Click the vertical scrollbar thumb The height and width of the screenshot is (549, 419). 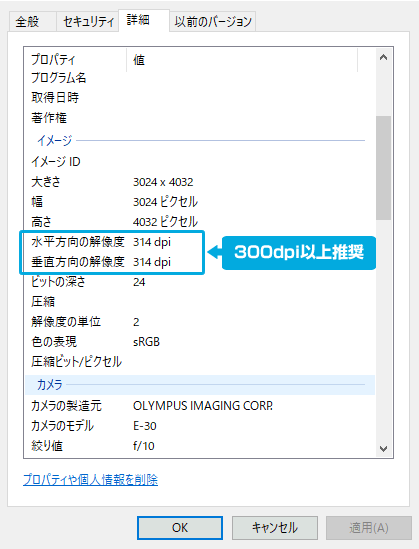[x=383, y=168]
